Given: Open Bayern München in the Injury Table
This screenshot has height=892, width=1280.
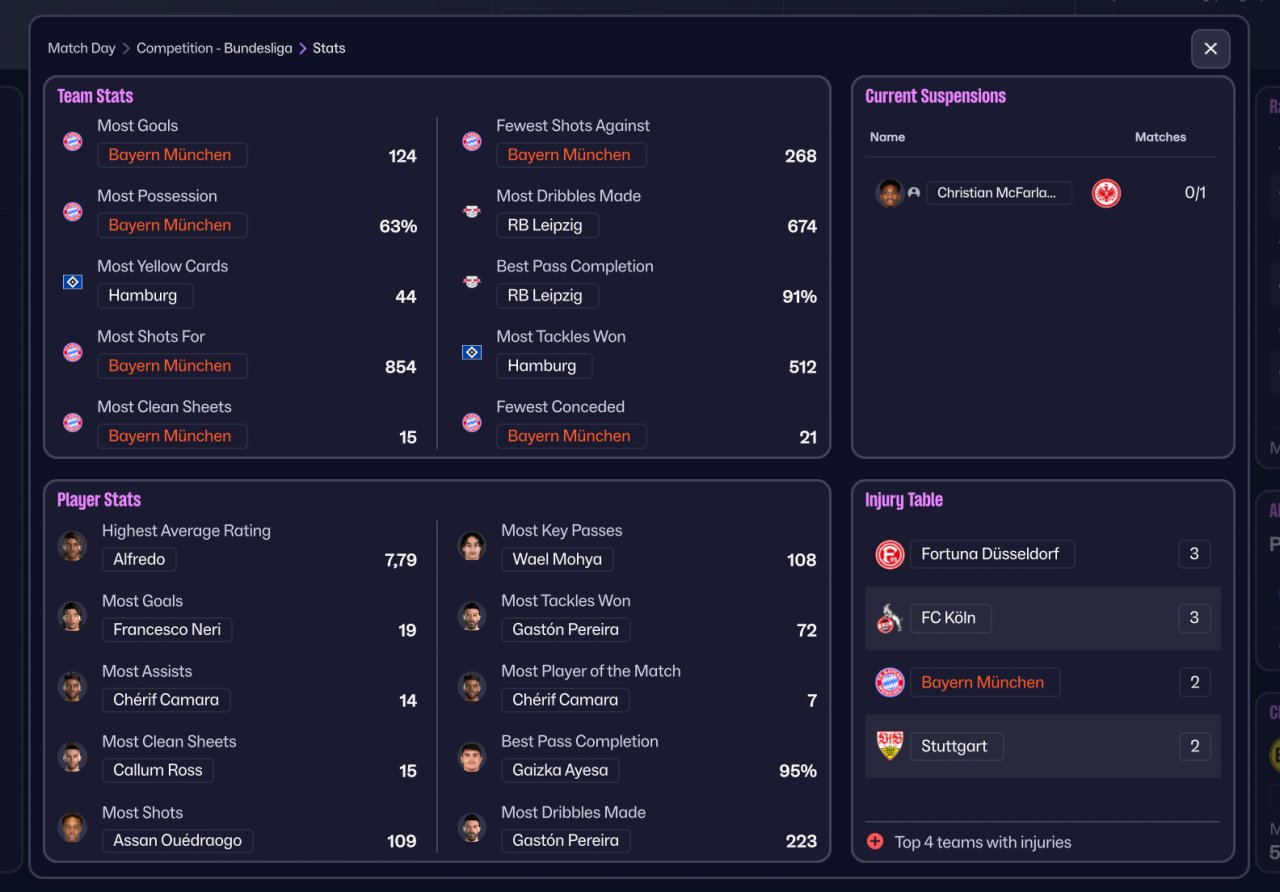Looking at the screenshot, I should coord(985,682).
